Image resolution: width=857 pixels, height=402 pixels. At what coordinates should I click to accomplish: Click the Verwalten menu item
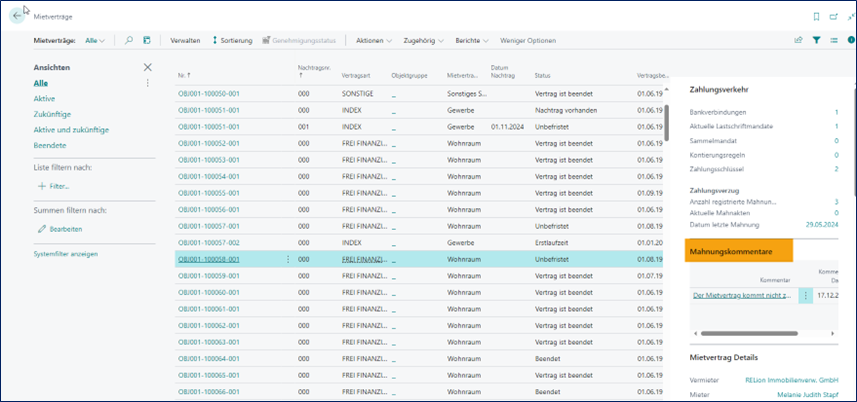coord(186,40)
